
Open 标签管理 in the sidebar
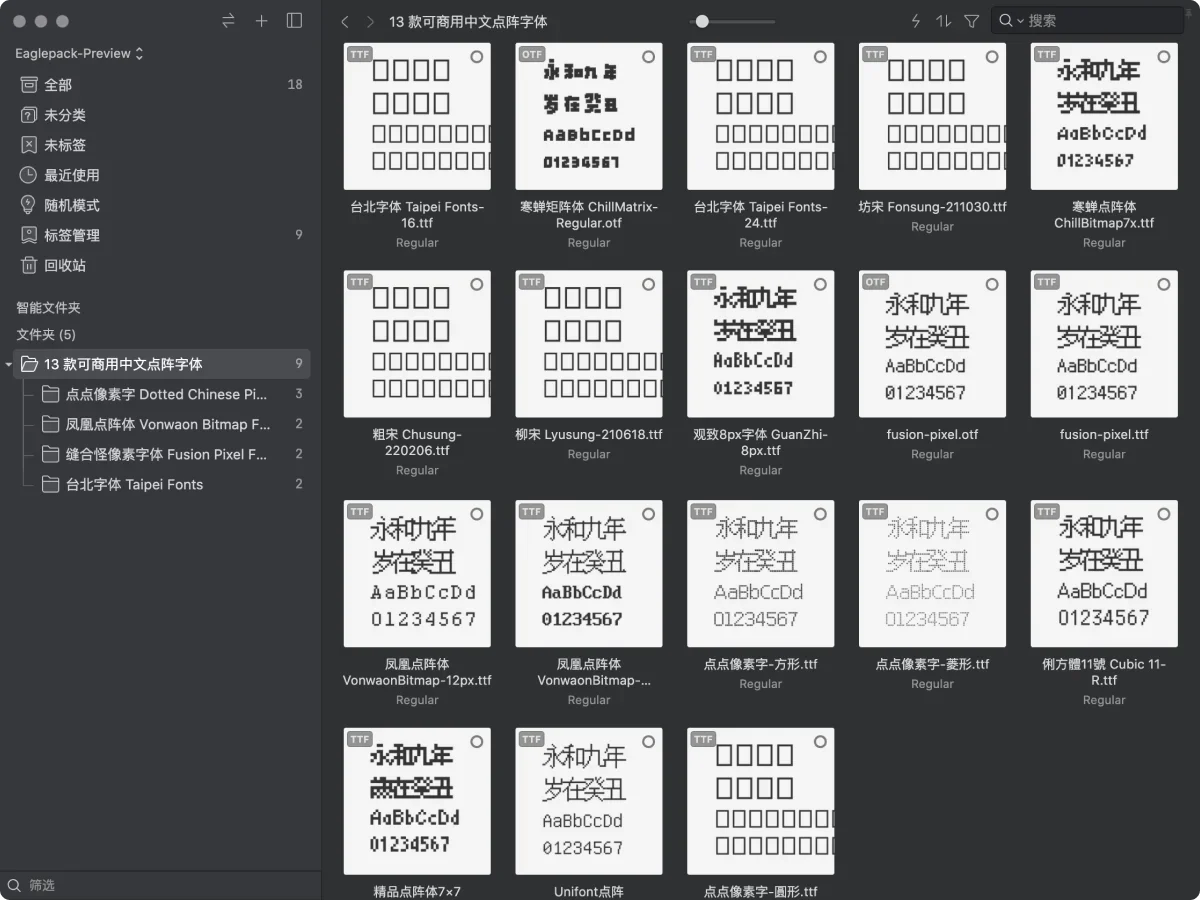point(72,235)
